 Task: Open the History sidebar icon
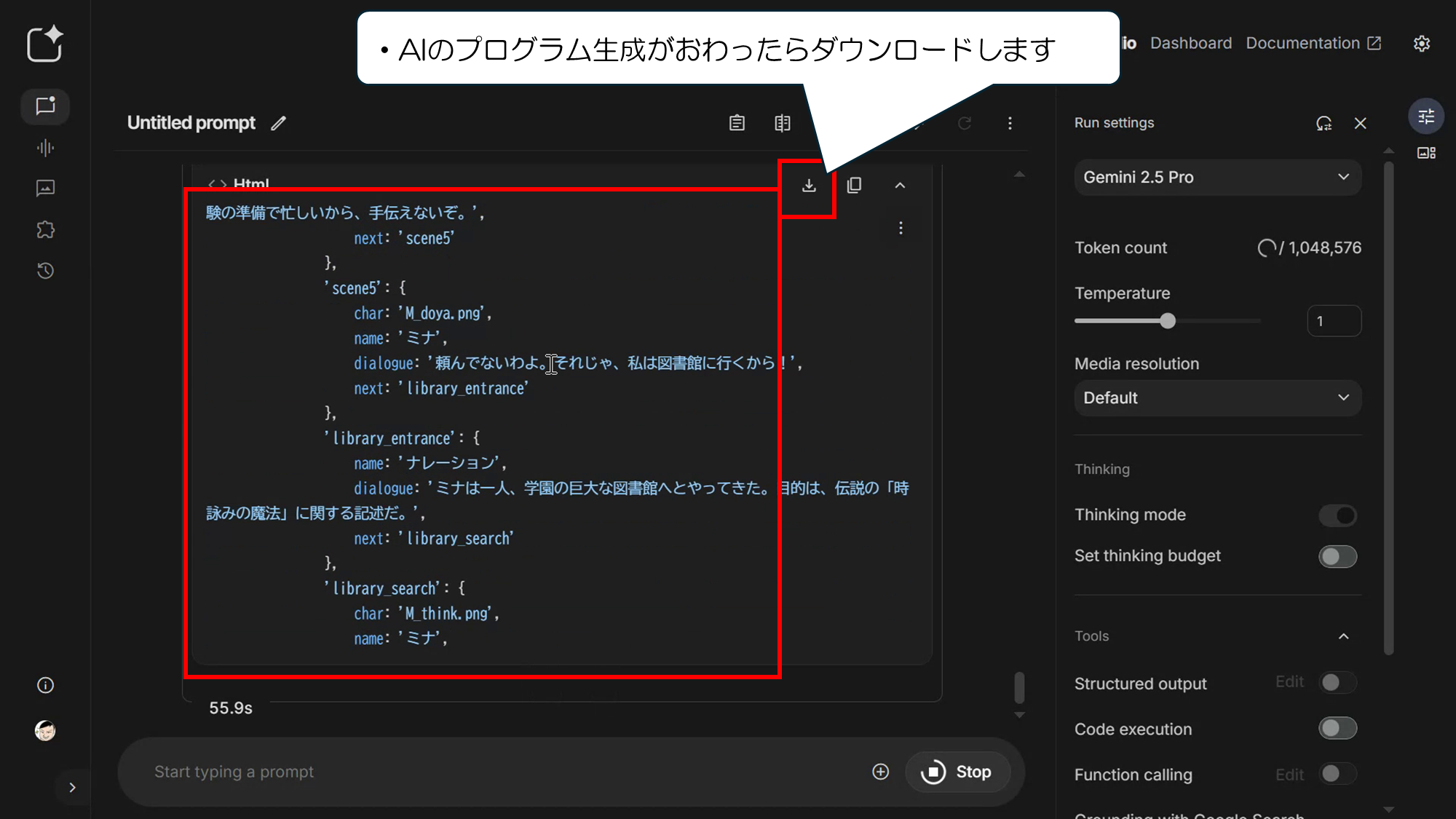(45, 271)
